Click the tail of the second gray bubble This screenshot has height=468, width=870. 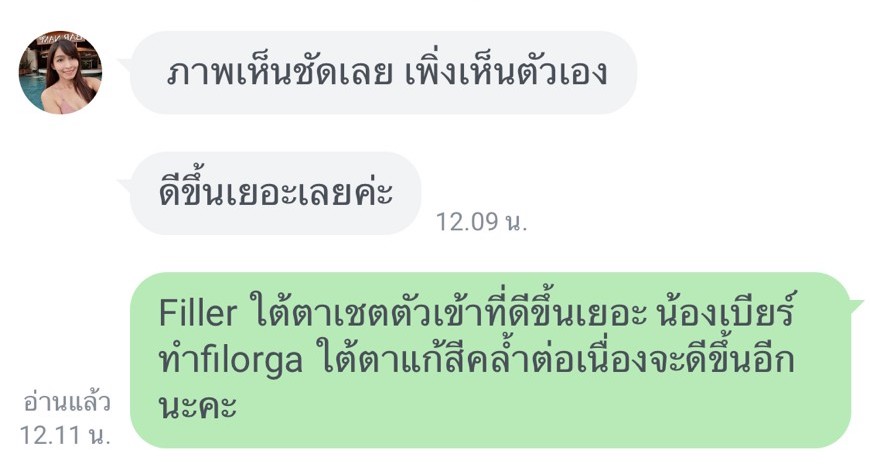click(x=125, y=185)
